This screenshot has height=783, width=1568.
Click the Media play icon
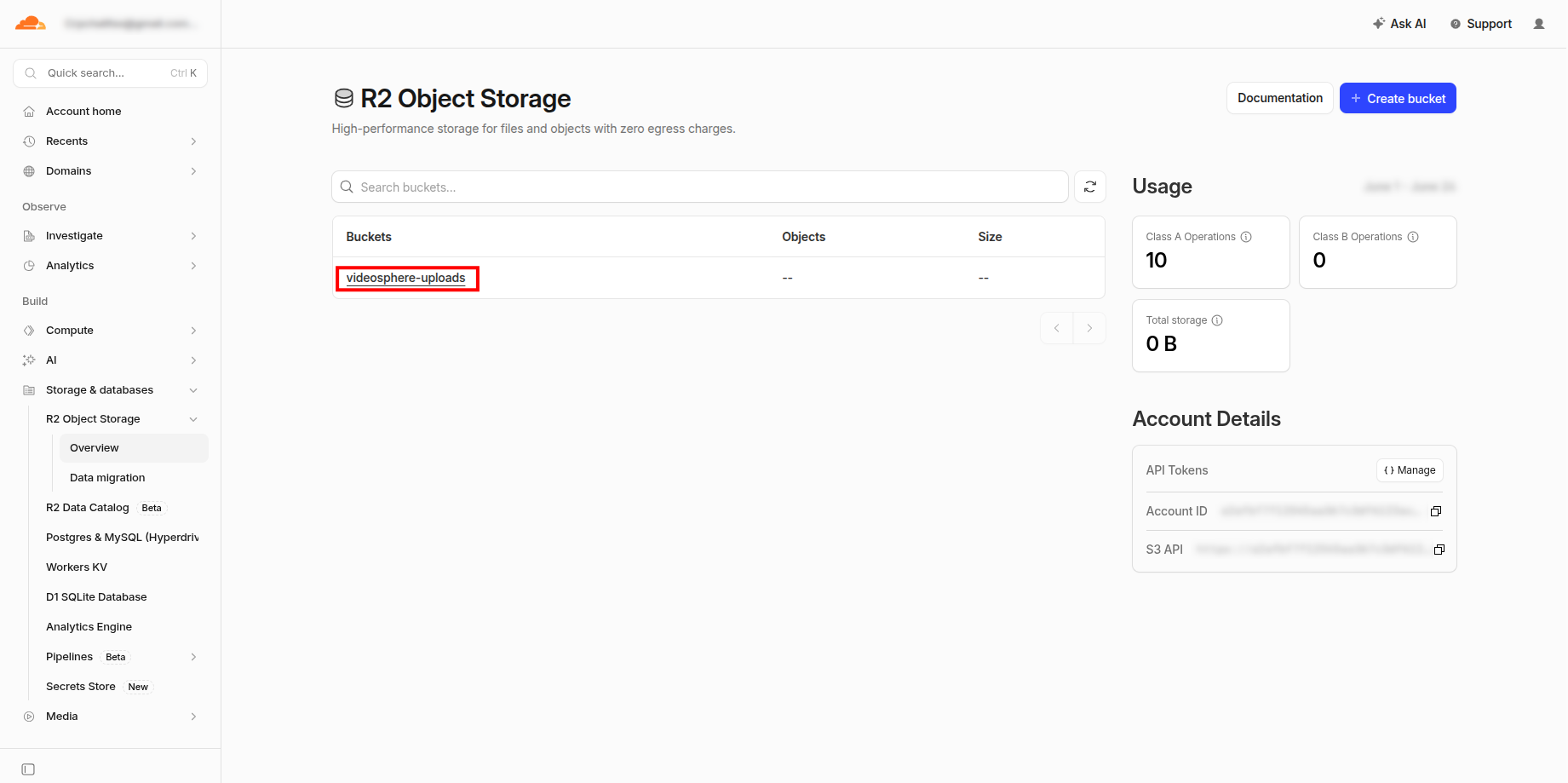(x=29, y=717)
